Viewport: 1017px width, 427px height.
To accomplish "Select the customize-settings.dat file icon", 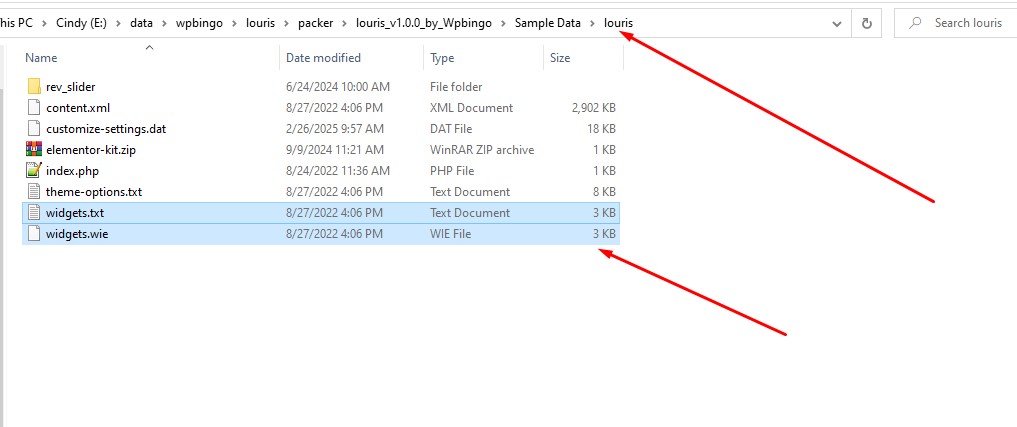I will click(x=34, y=129).
